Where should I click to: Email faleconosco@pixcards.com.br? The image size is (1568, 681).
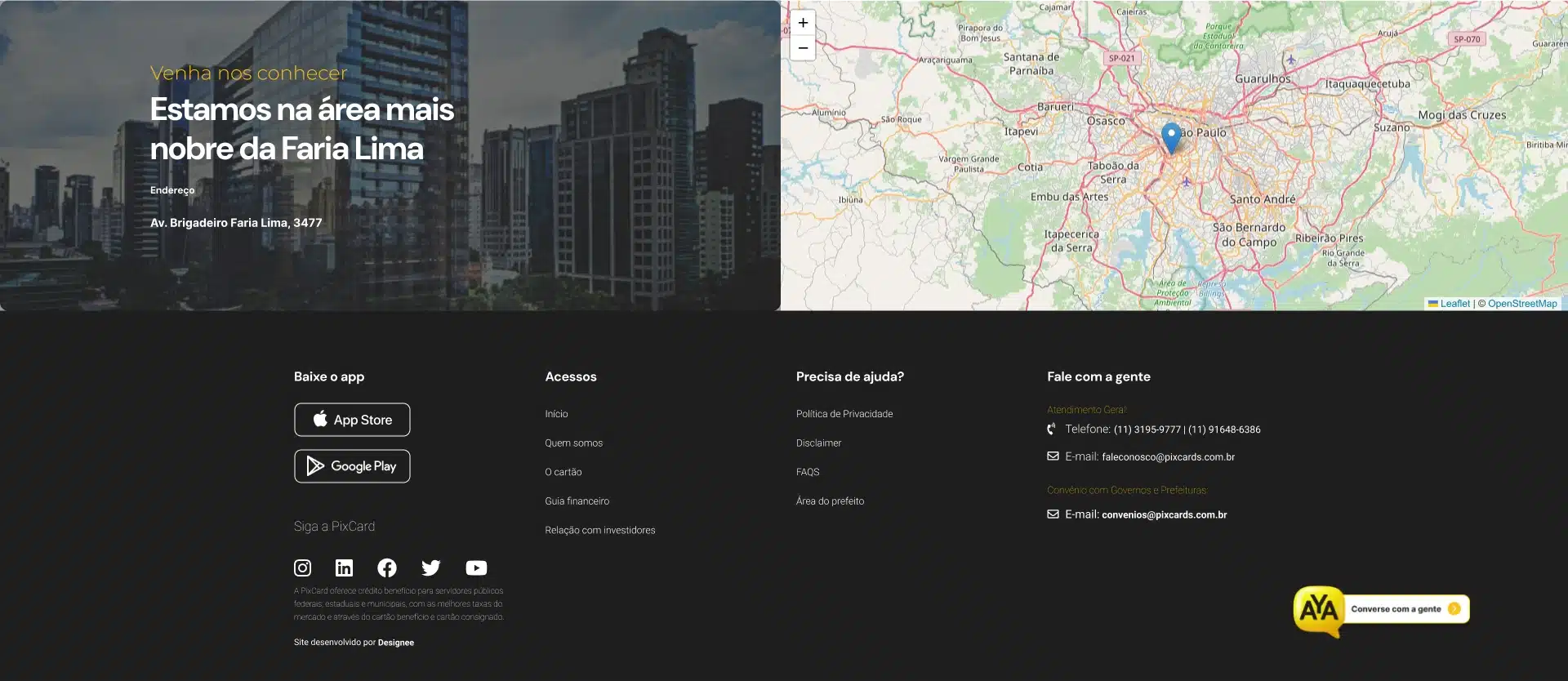pos(1167,457)
